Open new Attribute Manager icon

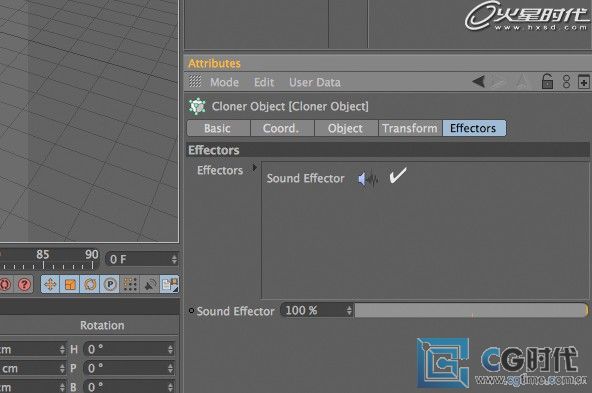point(584,82)
